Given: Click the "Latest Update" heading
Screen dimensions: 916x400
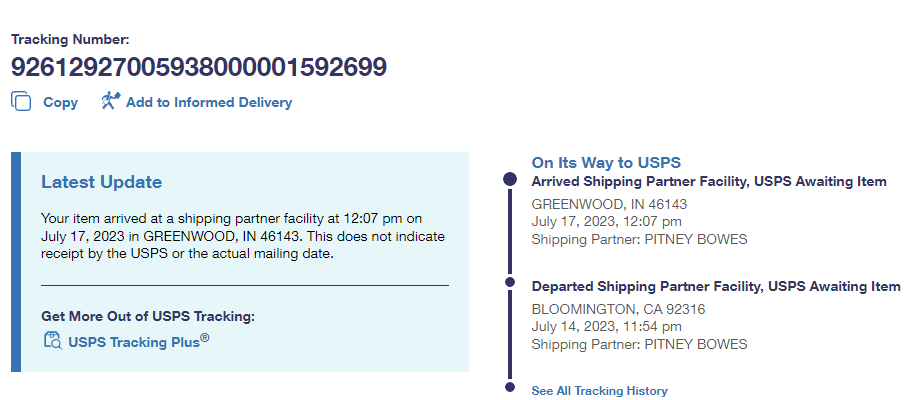Looking at the screenshot, I should click(101, 182).
